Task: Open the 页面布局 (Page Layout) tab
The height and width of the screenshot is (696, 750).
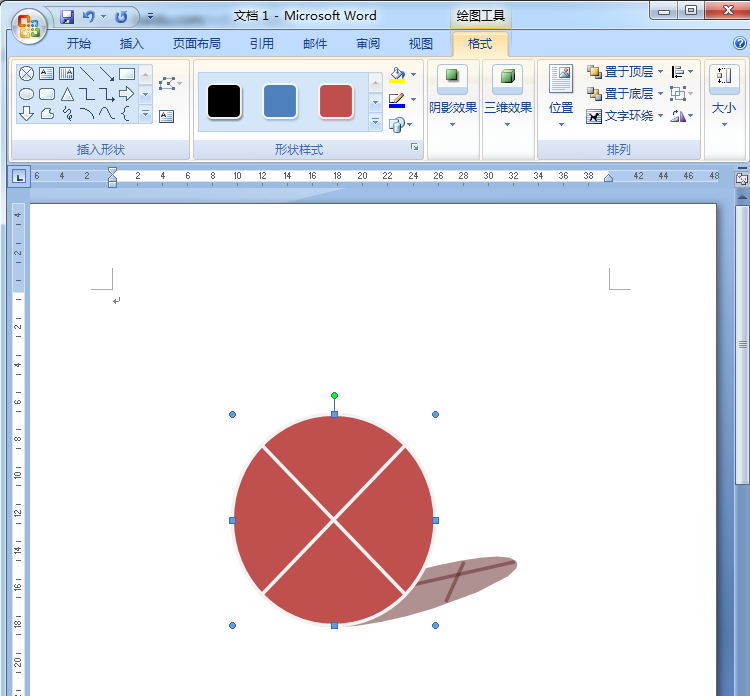Action: [197, 44]
